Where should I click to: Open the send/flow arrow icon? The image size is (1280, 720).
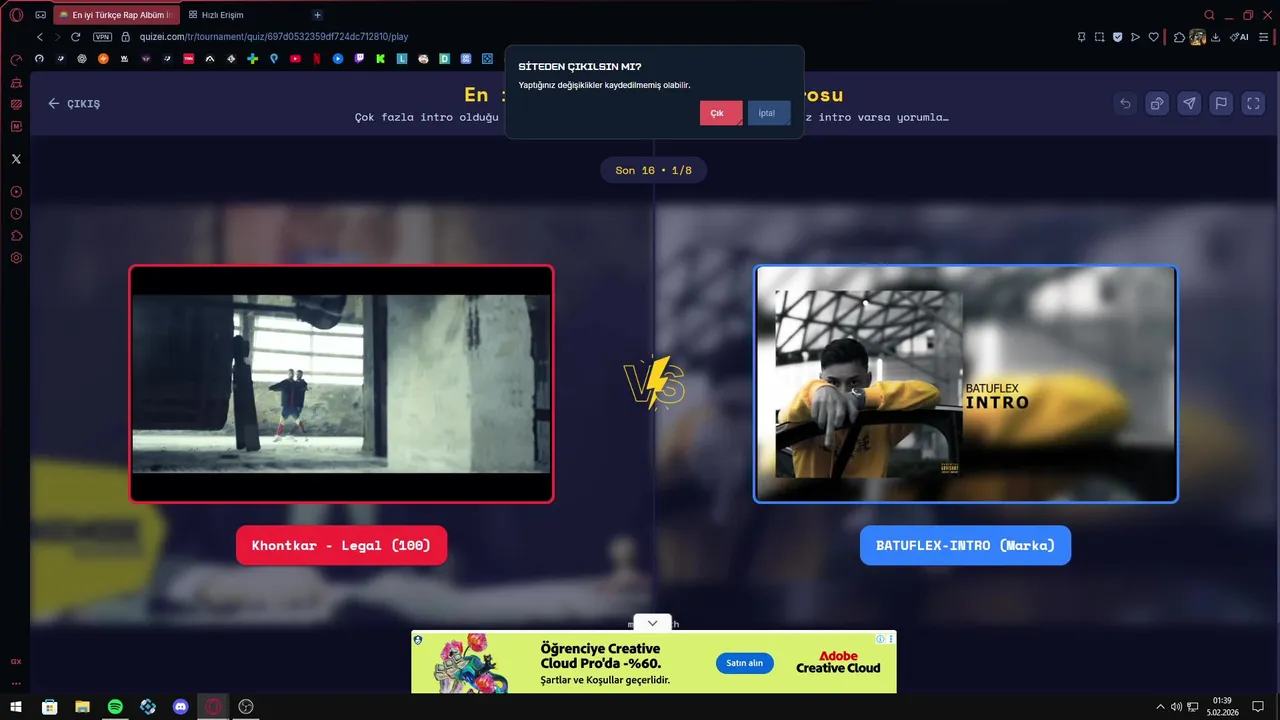[x=1135, y=37]
